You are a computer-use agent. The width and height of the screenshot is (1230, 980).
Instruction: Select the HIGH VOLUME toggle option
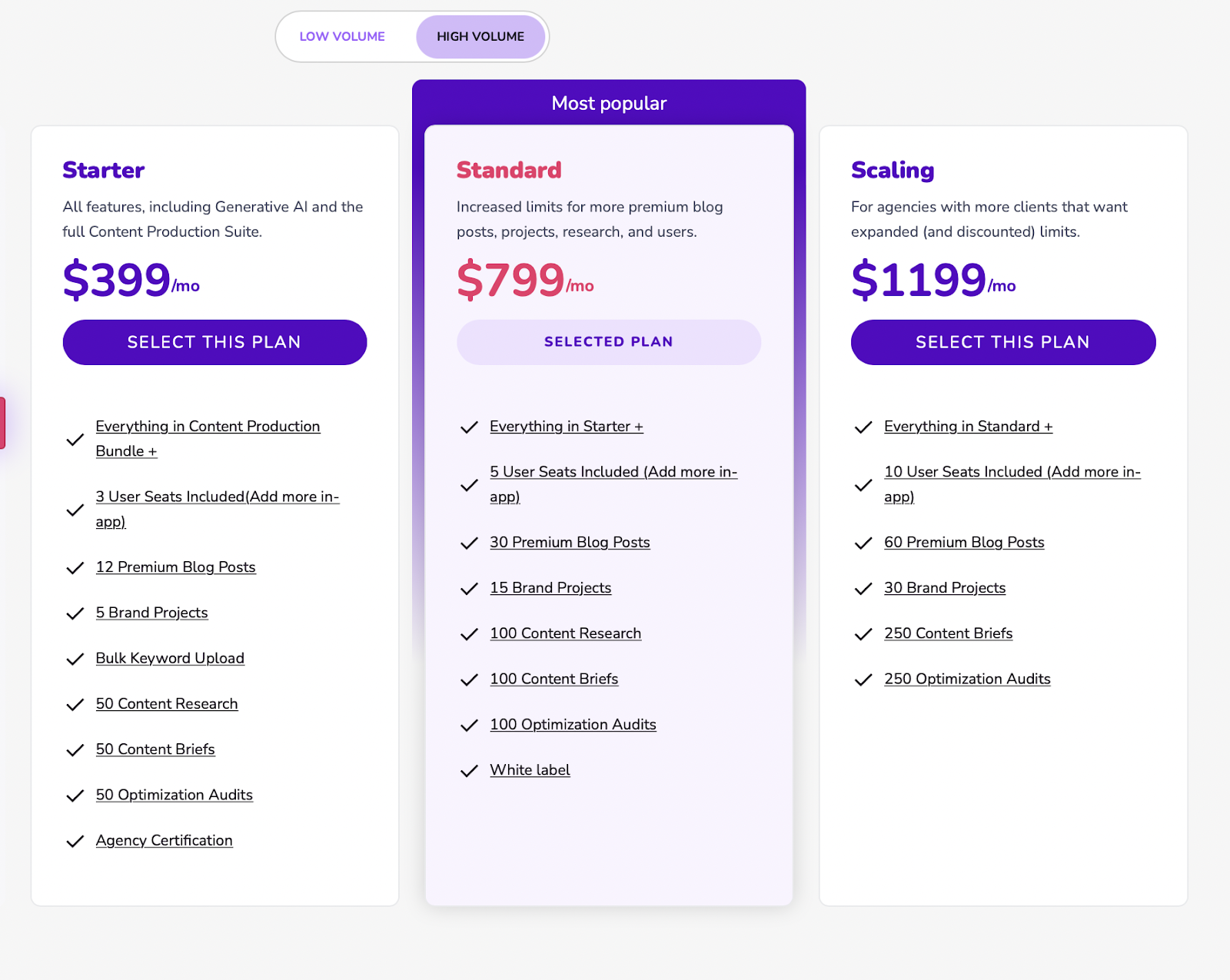[x=480, y=36]
